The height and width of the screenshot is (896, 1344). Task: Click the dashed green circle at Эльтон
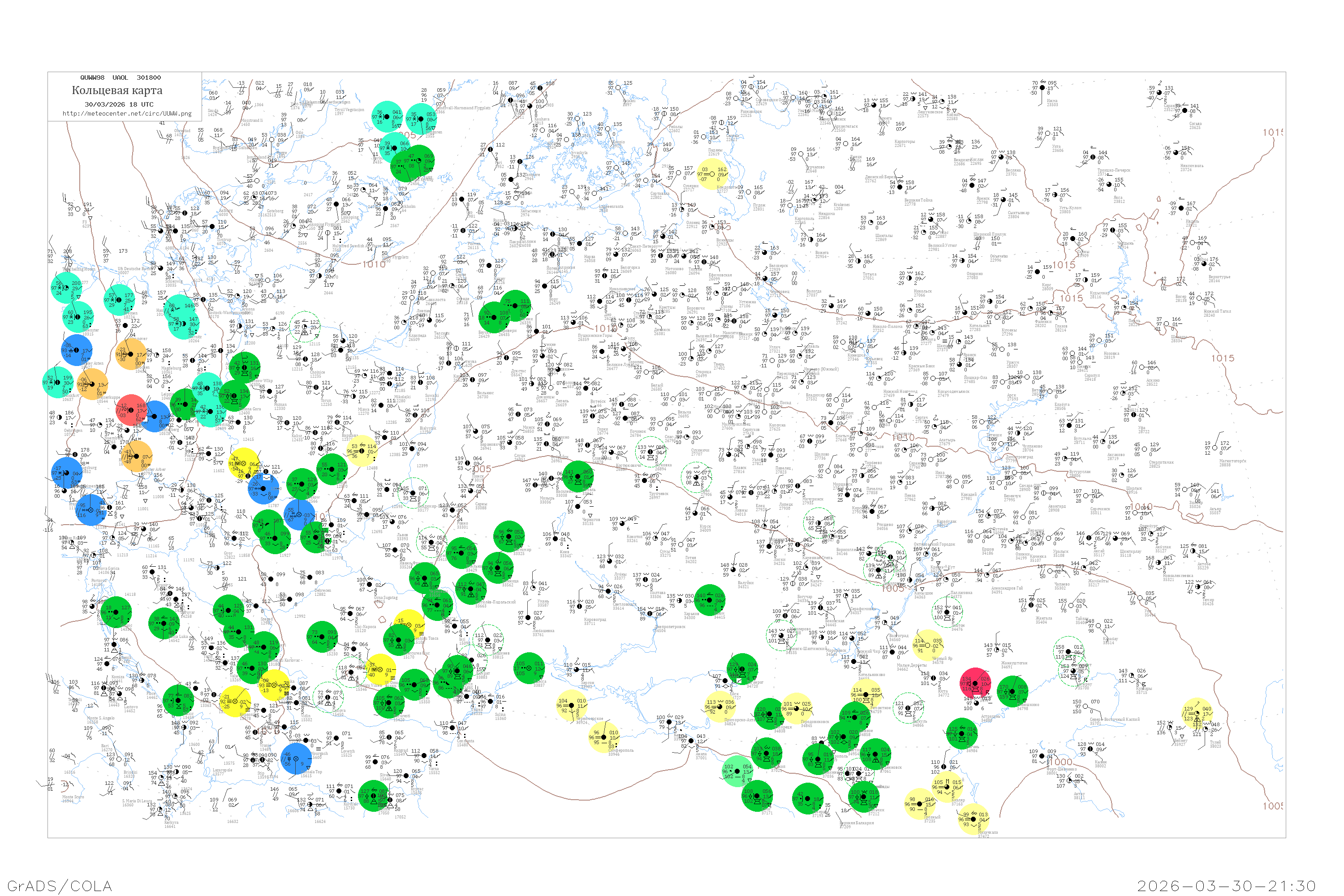(x=947, y=612)
